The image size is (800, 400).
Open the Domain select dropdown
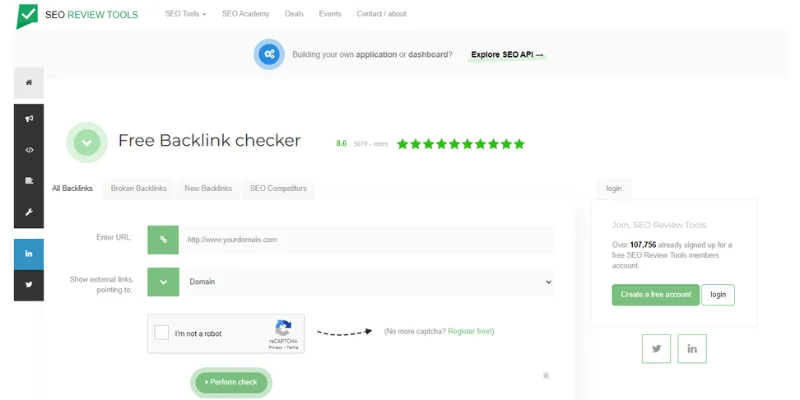367,282
